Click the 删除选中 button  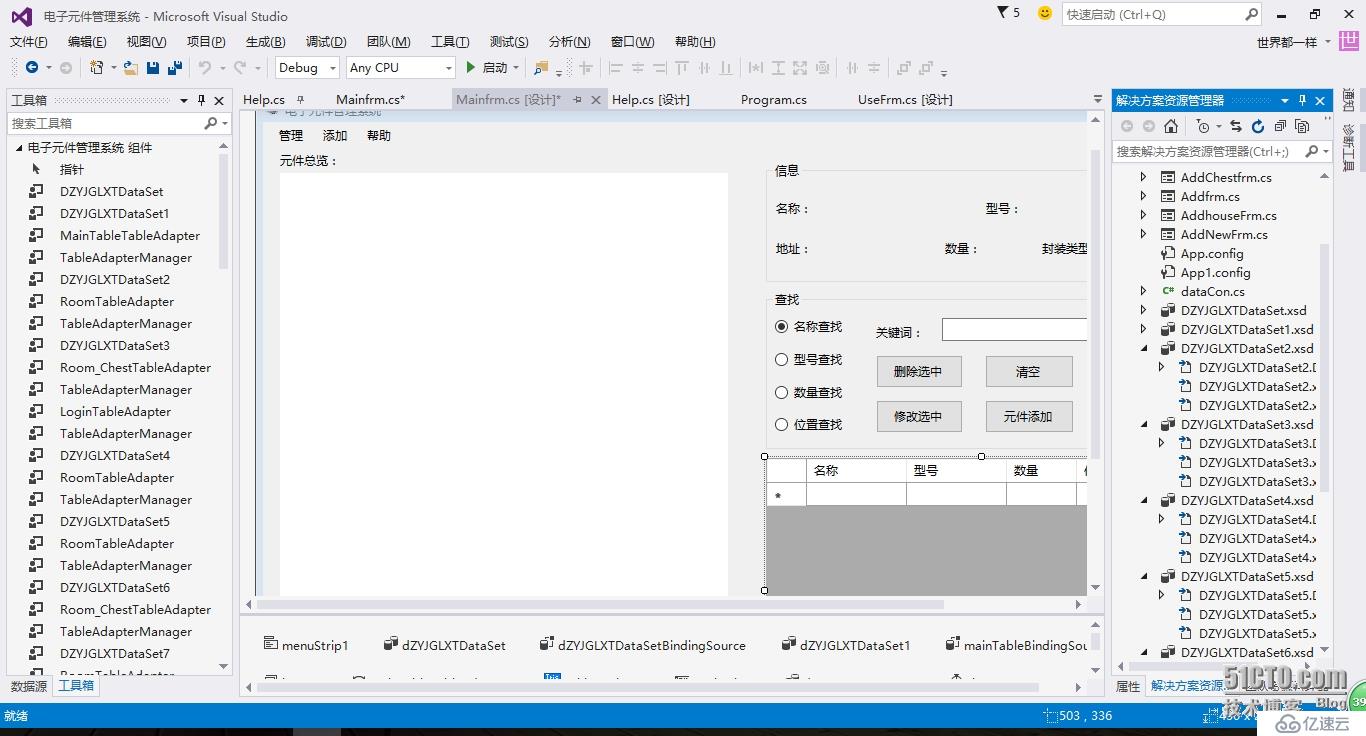point(919,371)
